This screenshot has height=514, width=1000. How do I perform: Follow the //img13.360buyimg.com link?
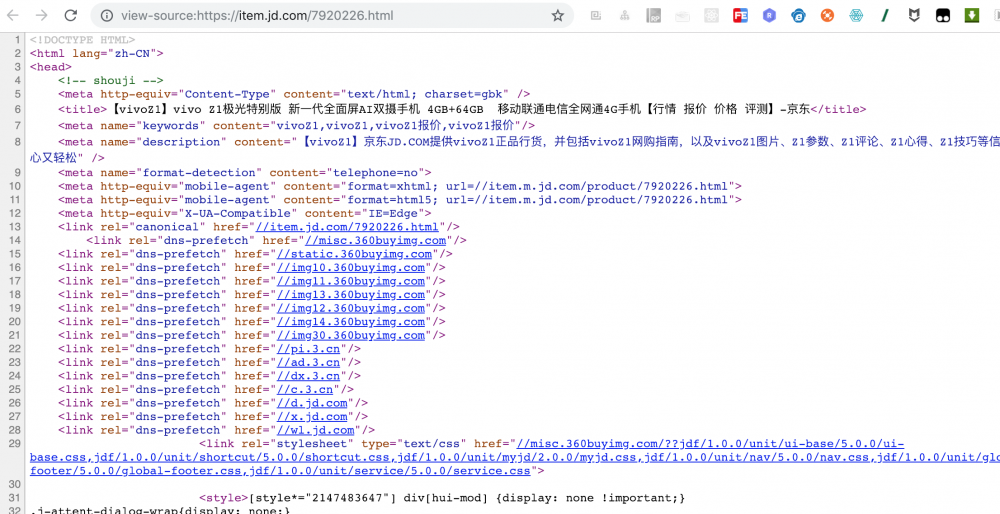351,295
